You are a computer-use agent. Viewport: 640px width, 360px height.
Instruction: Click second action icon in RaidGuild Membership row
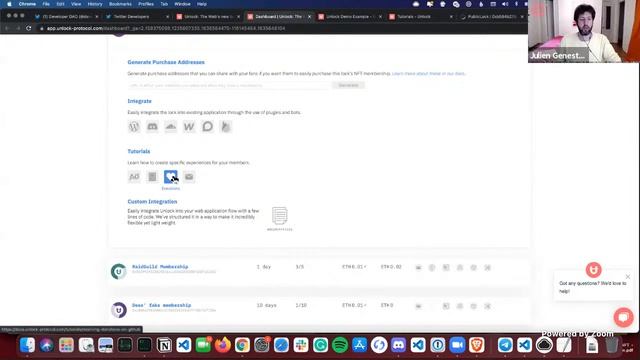[432, 268]
